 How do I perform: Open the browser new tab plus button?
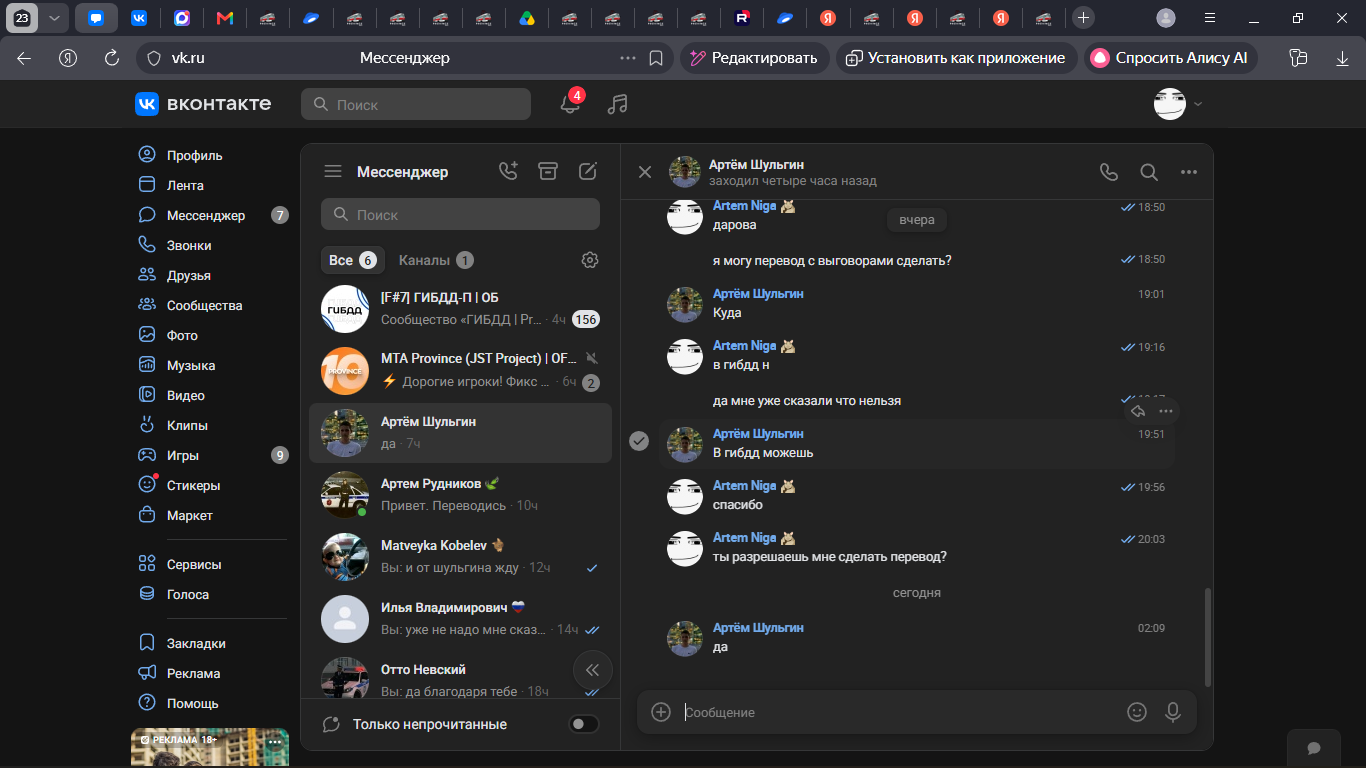[1083, 17]
